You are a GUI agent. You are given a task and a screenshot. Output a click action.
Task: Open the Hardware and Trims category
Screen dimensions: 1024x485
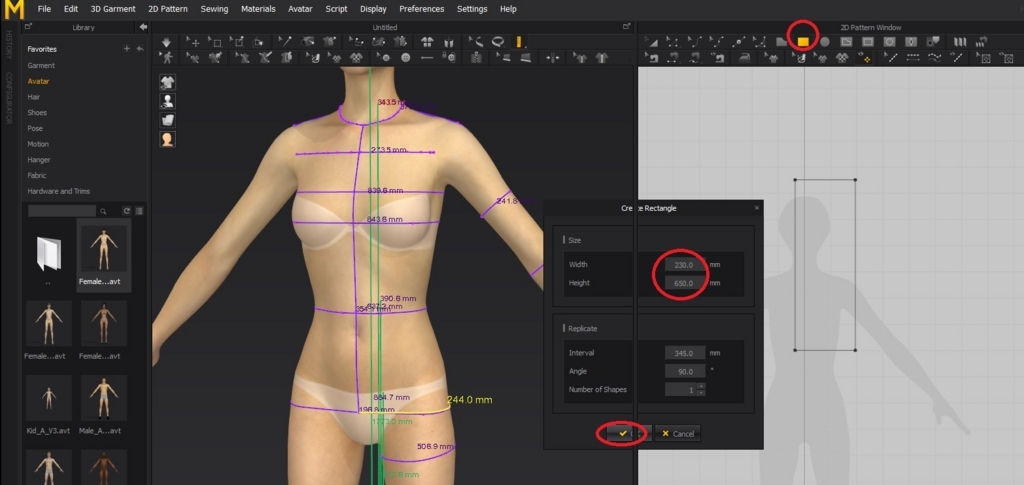(59, 191)
